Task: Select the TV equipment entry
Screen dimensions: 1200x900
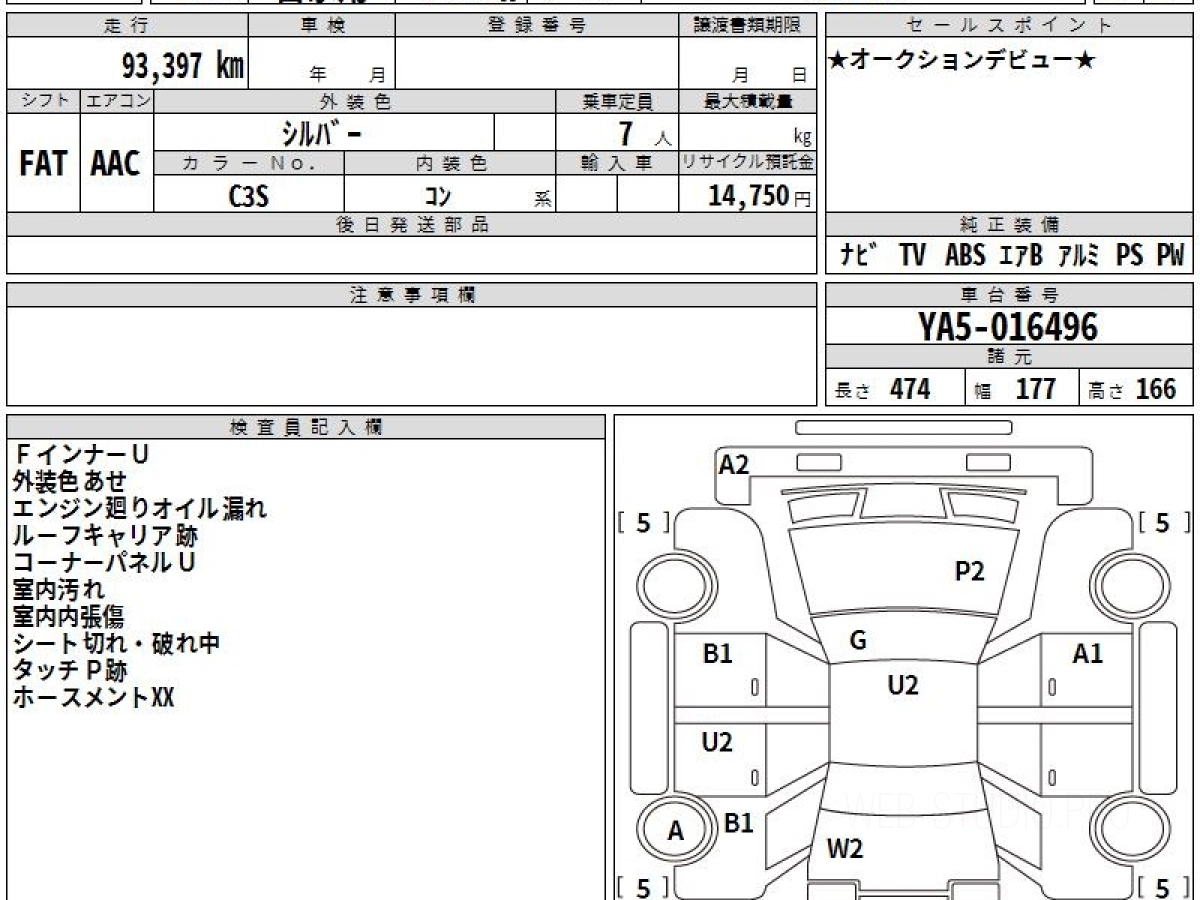Action: pyautogui.click(x=912, y=256)
